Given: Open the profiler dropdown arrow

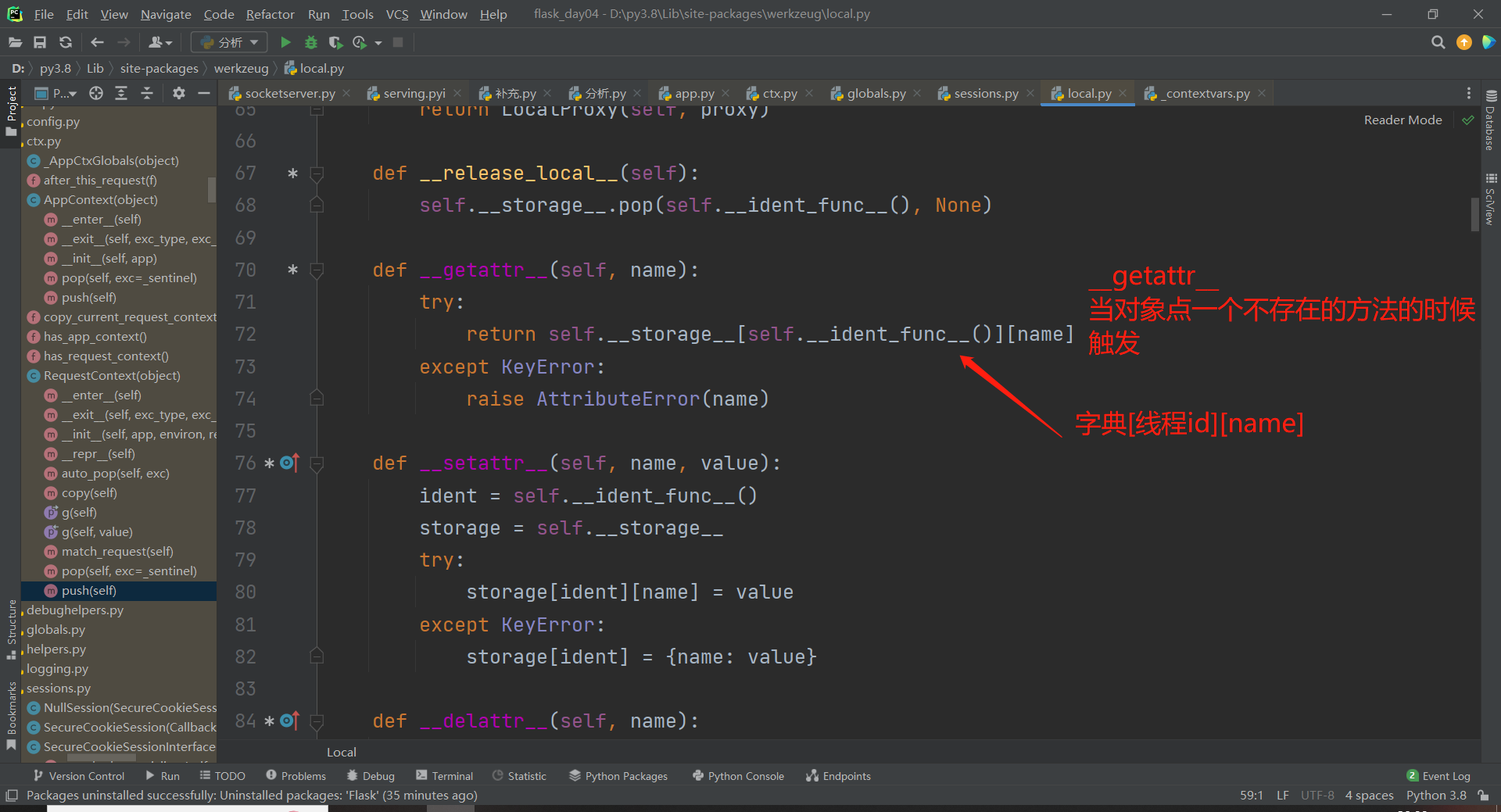Looking at the screenshot, I should tap(378, 43).
